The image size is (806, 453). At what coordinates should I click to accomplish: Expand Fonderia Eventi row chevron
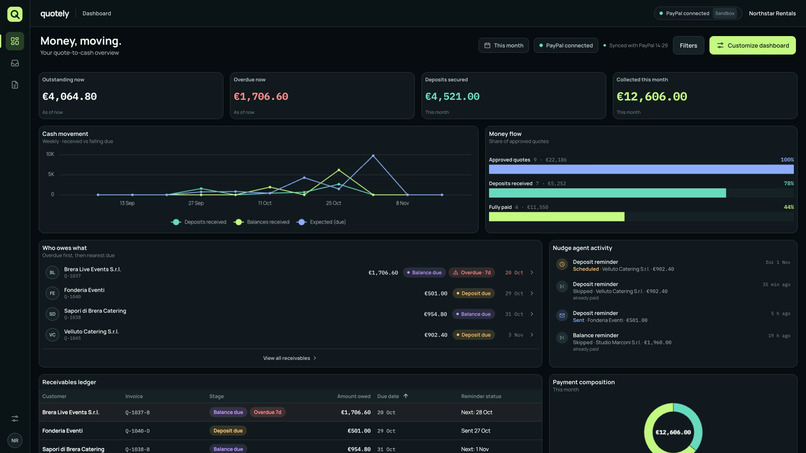tap(532, 293)
